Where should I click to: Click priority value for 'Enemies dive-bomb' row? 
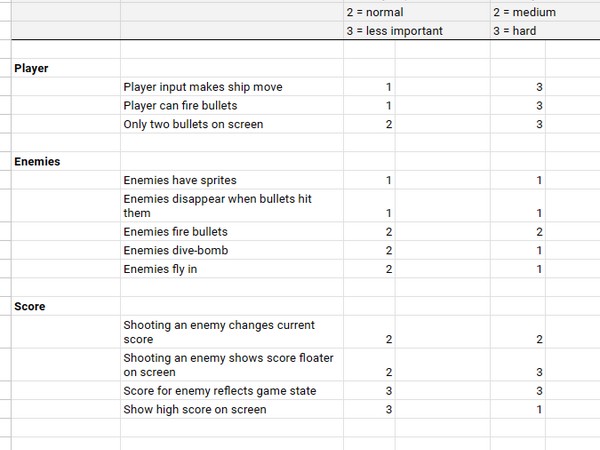(x=369, y=250)
